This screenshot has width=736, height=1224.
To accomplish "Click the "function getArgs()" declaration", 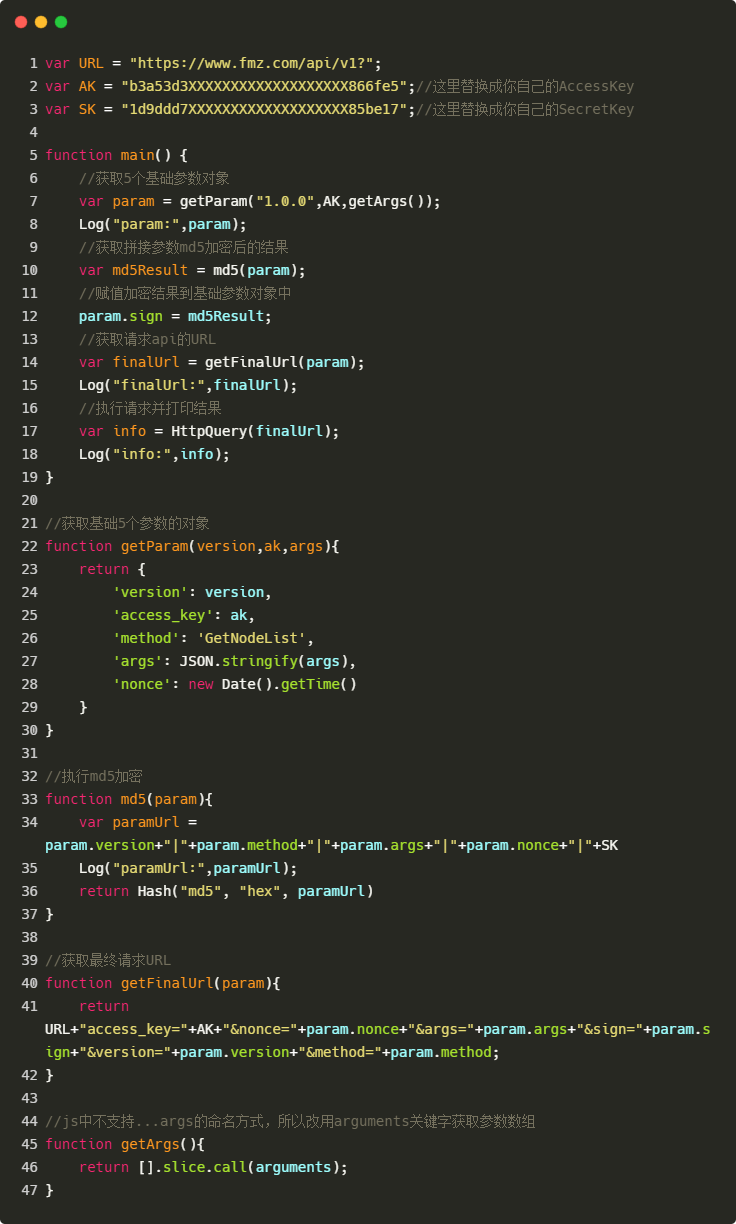I will pyautogui.click(x=124, y=1144).
